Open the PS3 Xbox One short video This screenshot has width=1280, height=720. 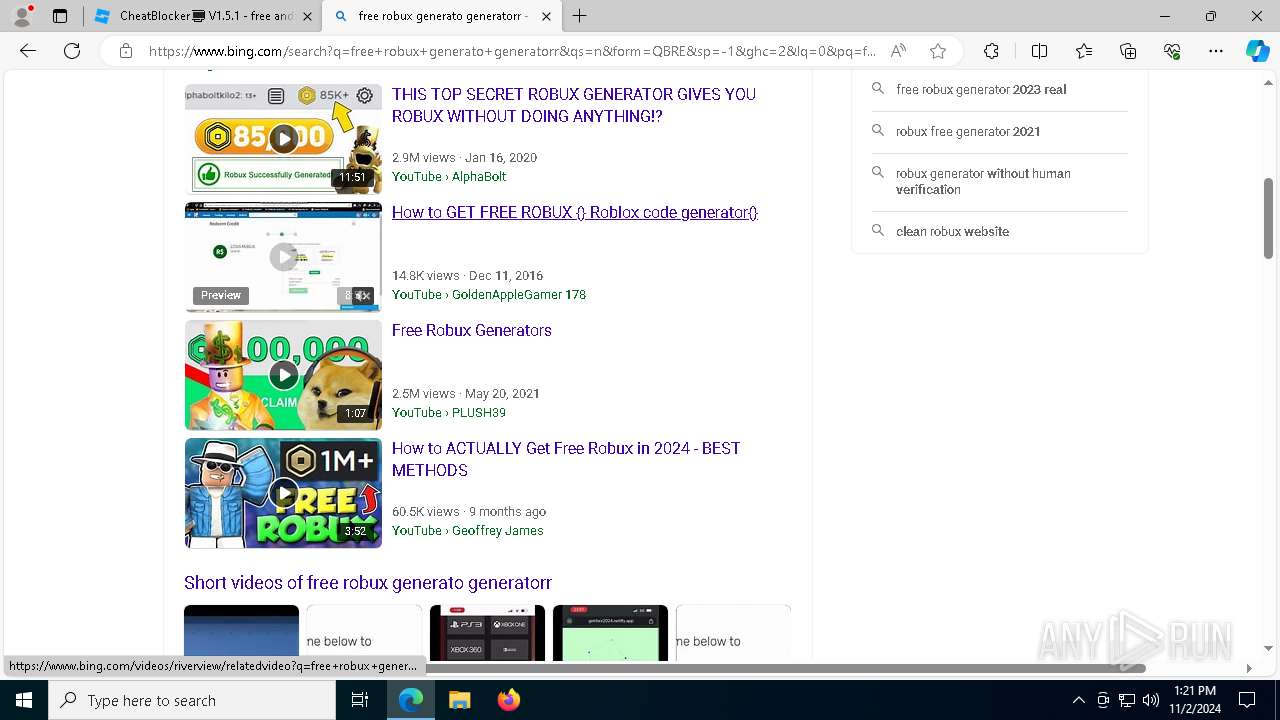487,633
